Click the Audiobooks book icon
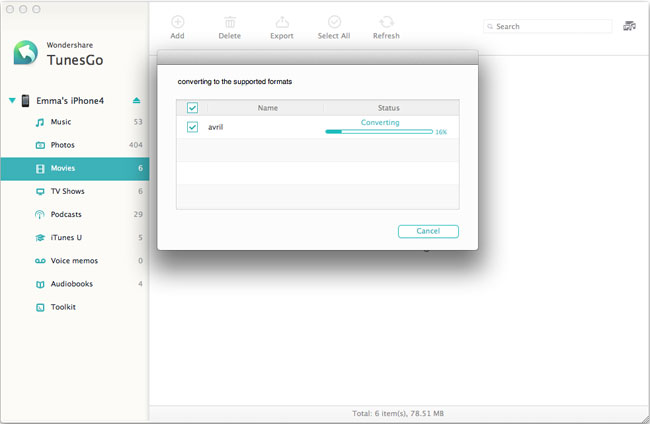 click(40, 284)
